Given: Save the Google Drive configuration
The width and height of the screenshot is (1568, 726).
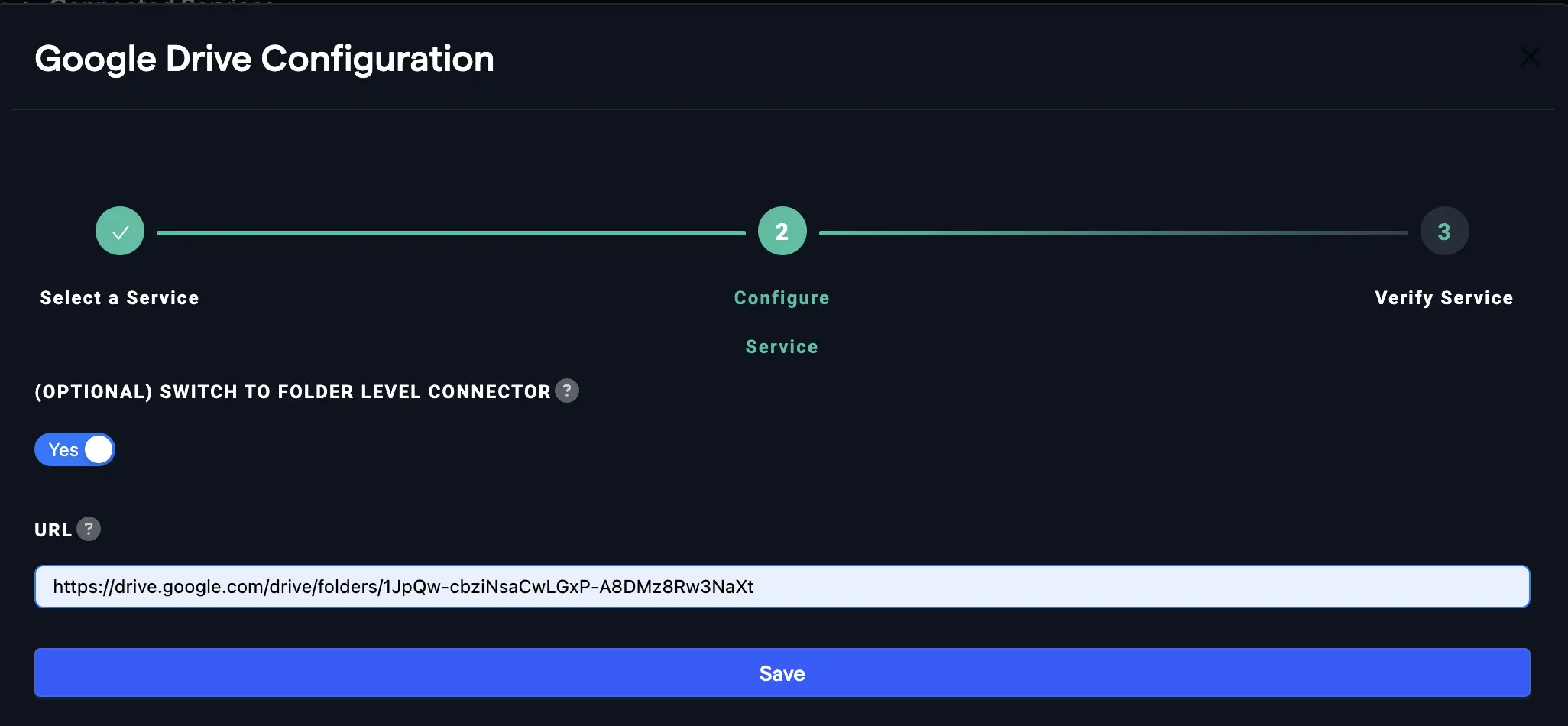Looking at the screenshot, I should [782, 673].
